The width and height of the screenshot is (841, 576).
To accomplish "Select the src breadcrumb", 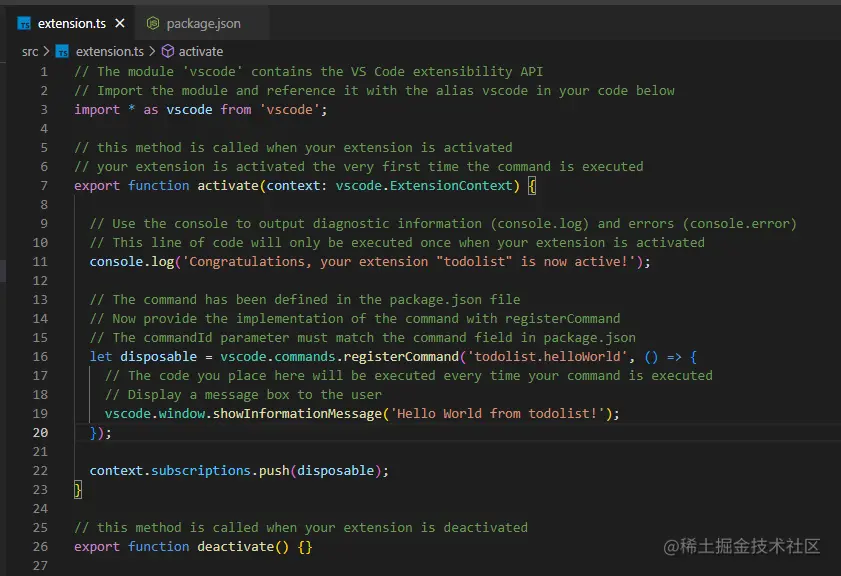I will 29,51.
